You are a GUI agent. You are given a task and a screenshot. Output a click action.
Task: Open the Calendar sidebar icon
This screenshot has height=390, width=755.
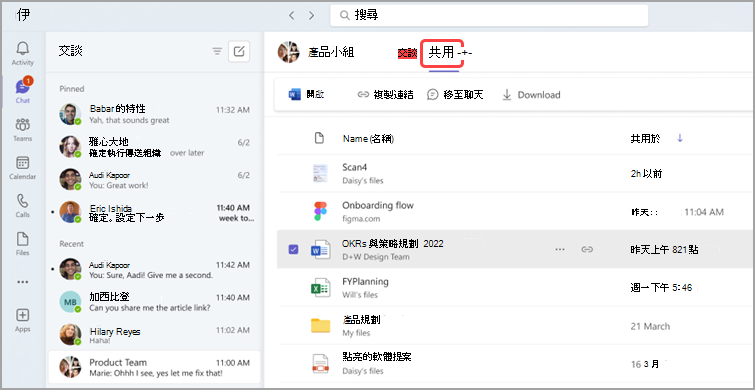click(23, 163)
